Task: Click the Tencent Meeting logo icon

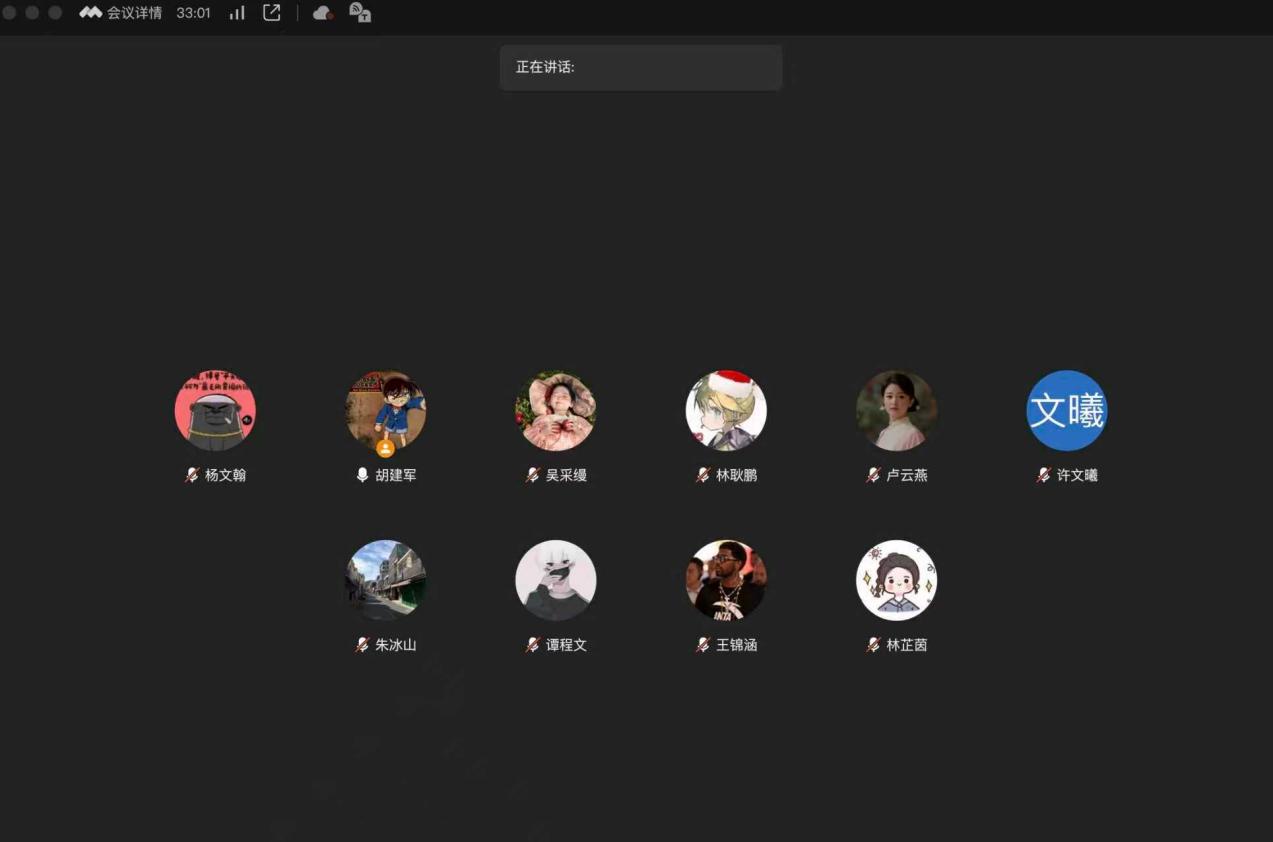Action: click(x=91, y=13)
